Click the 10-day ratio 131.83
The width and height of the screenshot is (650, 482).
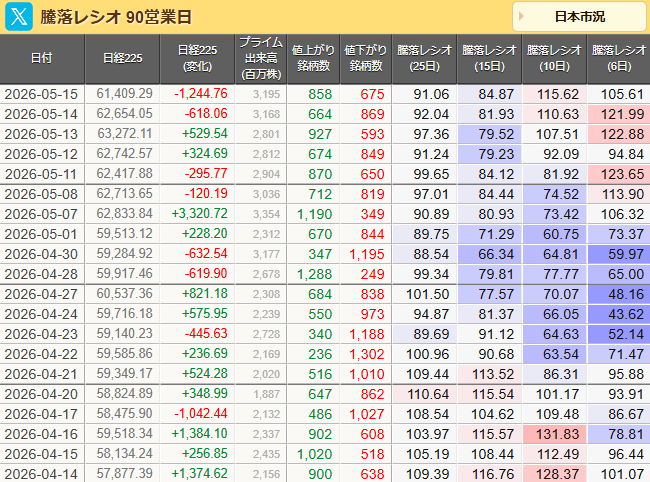tap(558, 434)
